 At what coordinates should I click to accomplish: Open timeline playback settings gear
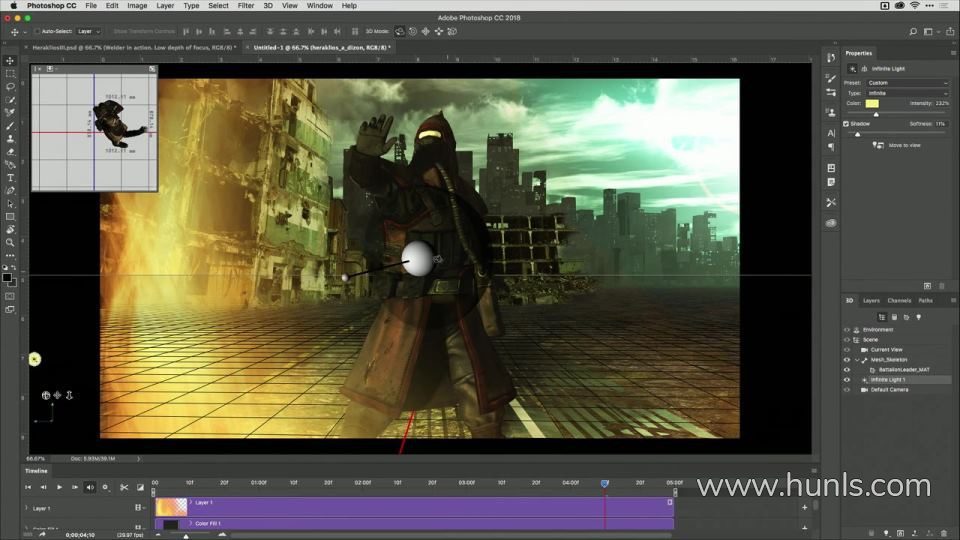pyautogui.click(x=105, y=487)
